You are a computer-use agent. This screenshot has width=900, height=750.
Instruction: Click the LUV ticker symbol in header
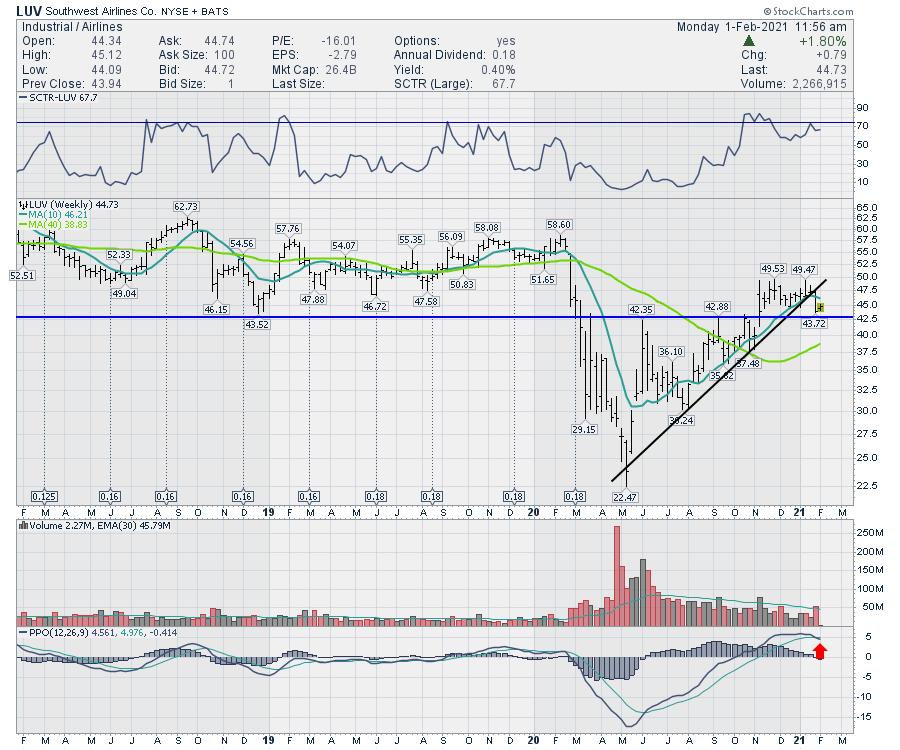click(x=28, y=9)
